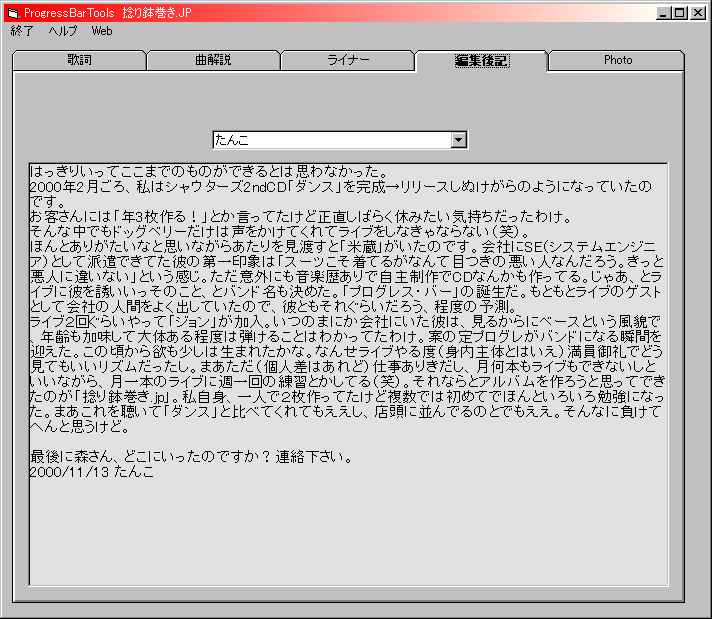
Task: Maximize the ProgressBarTools window
Action: click(x=680, y=13)
